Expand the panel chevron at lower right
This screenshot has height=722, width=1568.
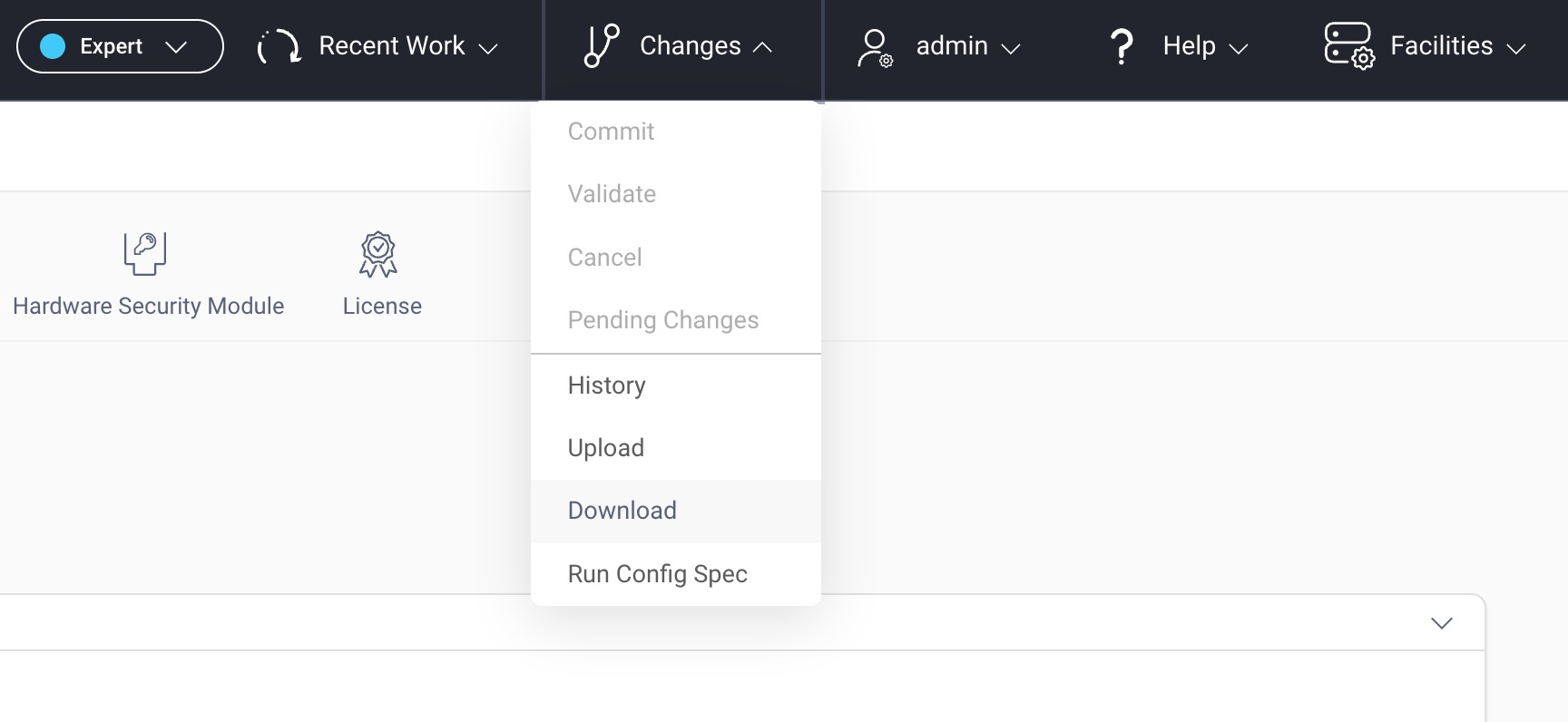[1442, 623]
